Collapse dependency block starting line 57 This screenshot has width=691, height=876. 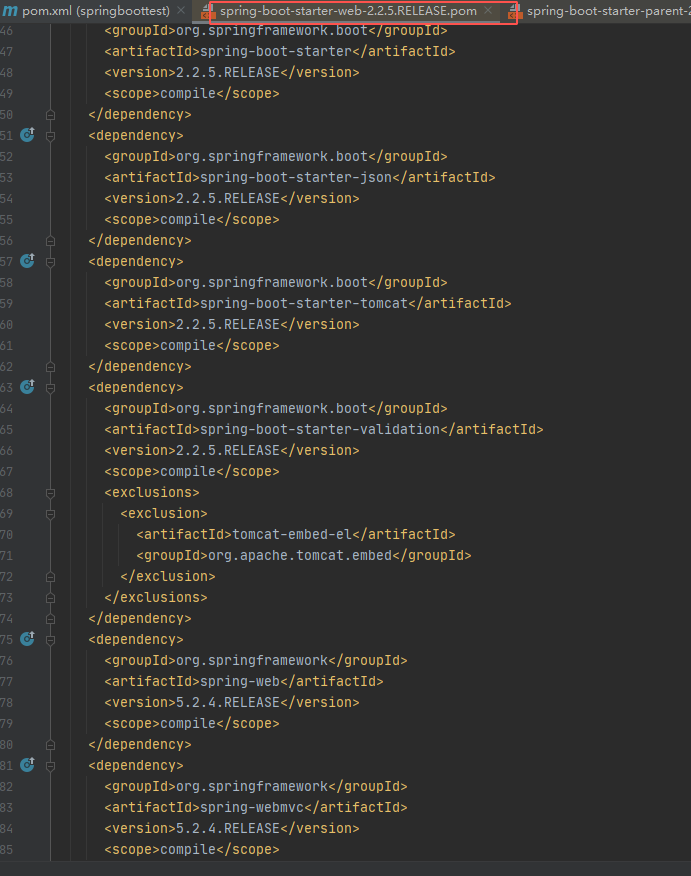click(x=50, y=261)
